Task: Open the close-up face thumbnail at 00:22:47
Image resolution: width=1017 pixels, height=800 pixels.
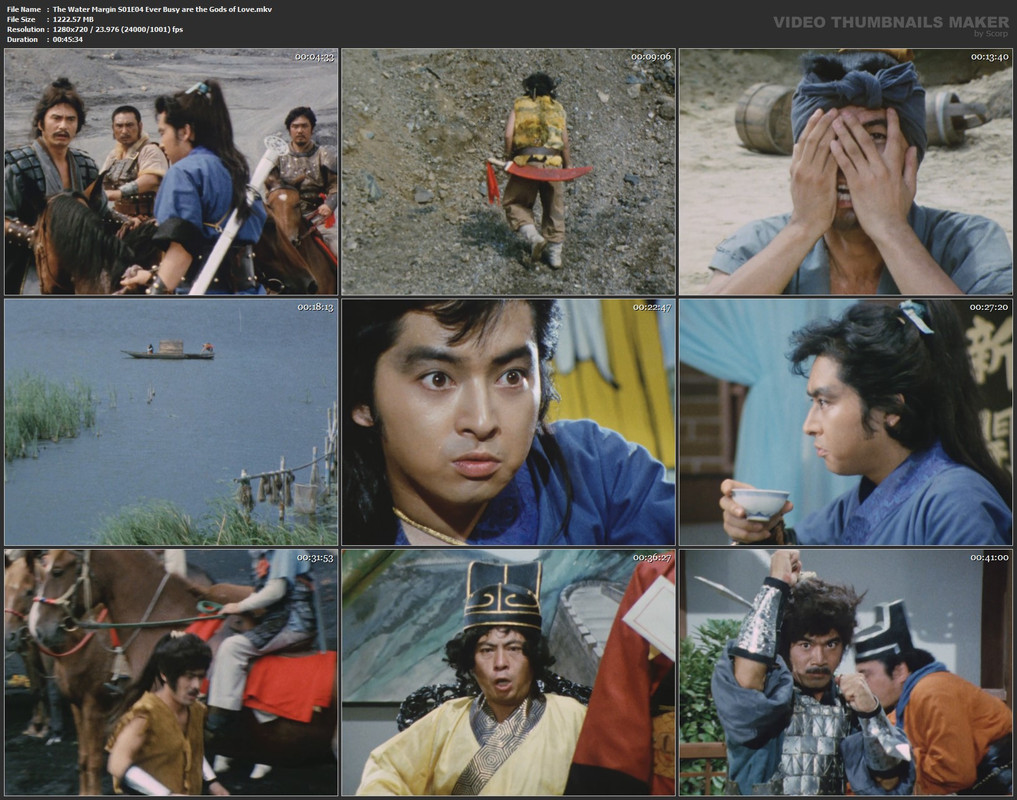Action: coord(508,422)
